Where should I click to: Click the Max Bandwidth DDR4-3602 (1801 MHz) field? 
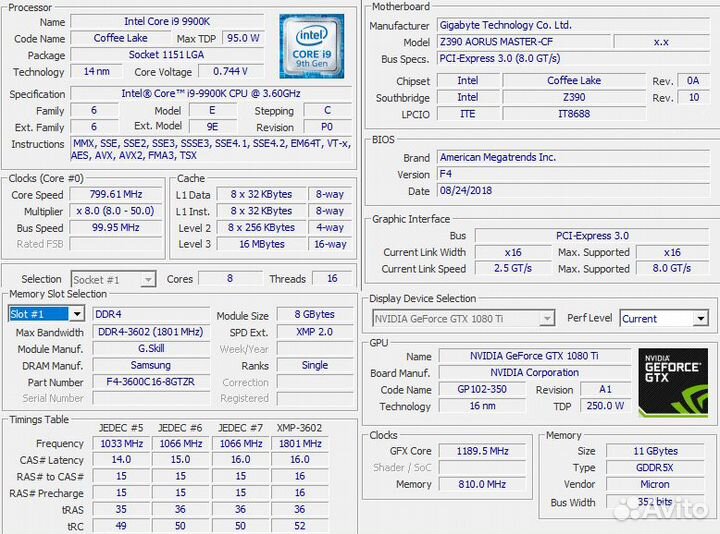pos(151,332)
